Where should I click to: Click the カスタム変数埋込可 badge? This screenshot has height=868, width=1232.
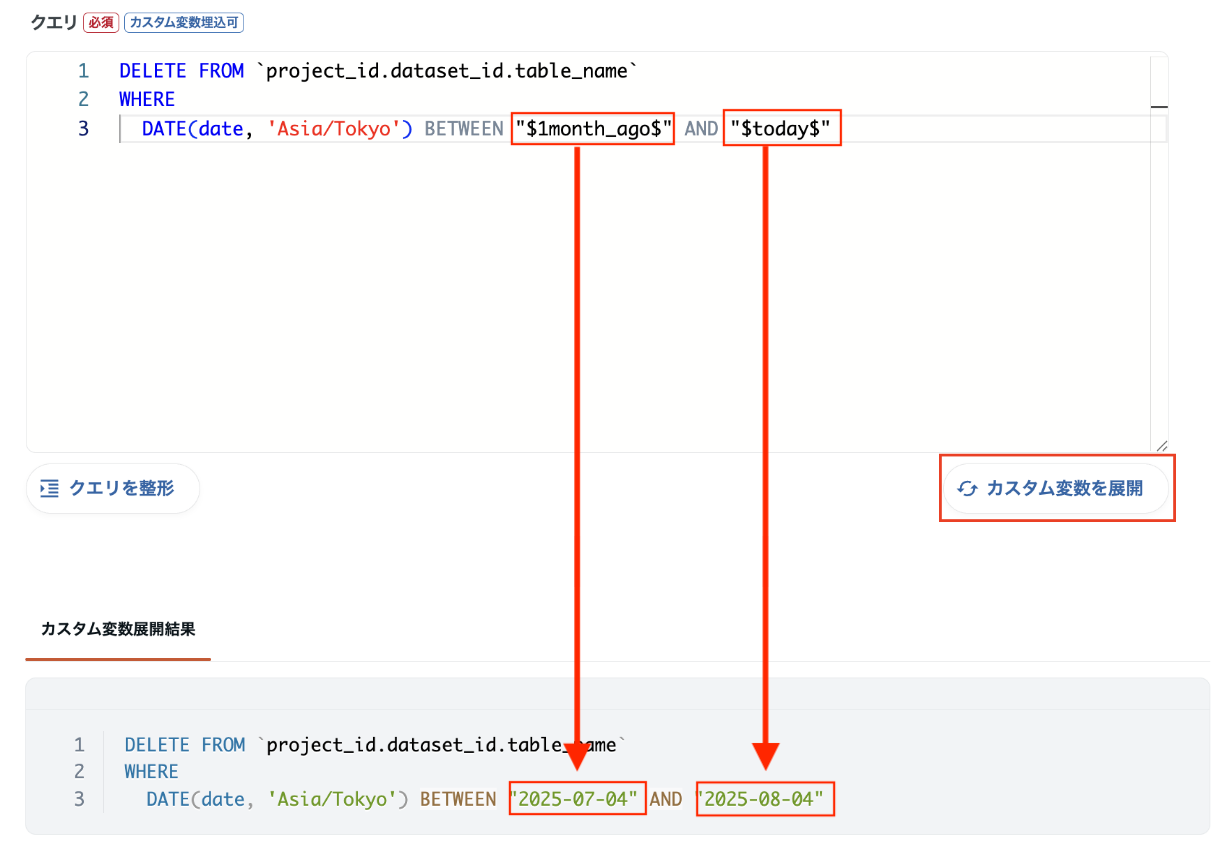(184, 22)
